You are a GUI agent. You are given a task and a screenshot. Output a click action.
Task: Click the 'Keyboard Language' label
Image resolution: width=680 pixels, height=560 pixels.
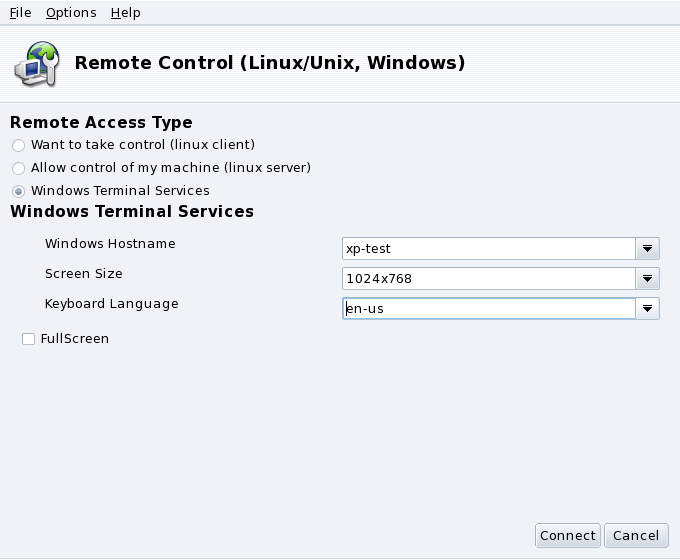pos(112,304)
